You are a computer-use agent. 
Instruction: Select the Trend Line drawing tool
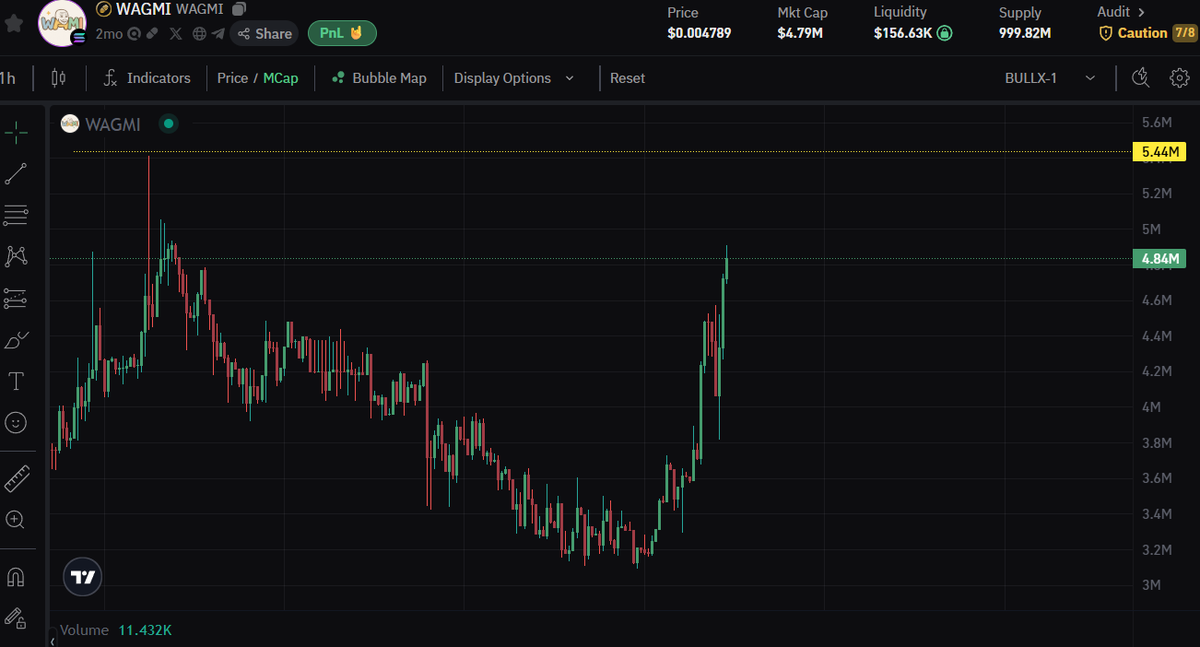click(x=17, y=172)
